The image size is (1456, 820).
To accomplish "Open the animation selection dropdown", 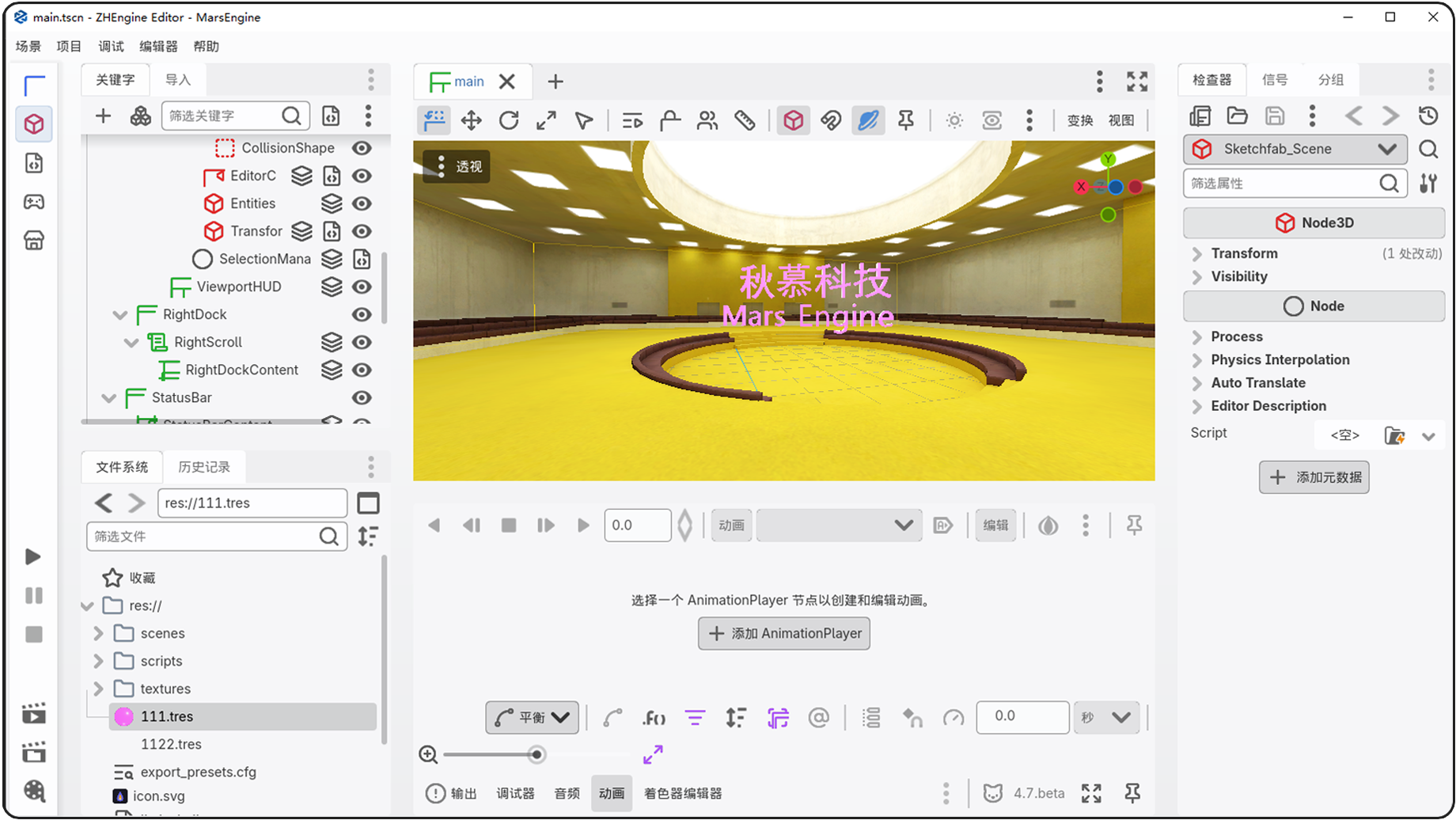I will (x=839, y=526).
